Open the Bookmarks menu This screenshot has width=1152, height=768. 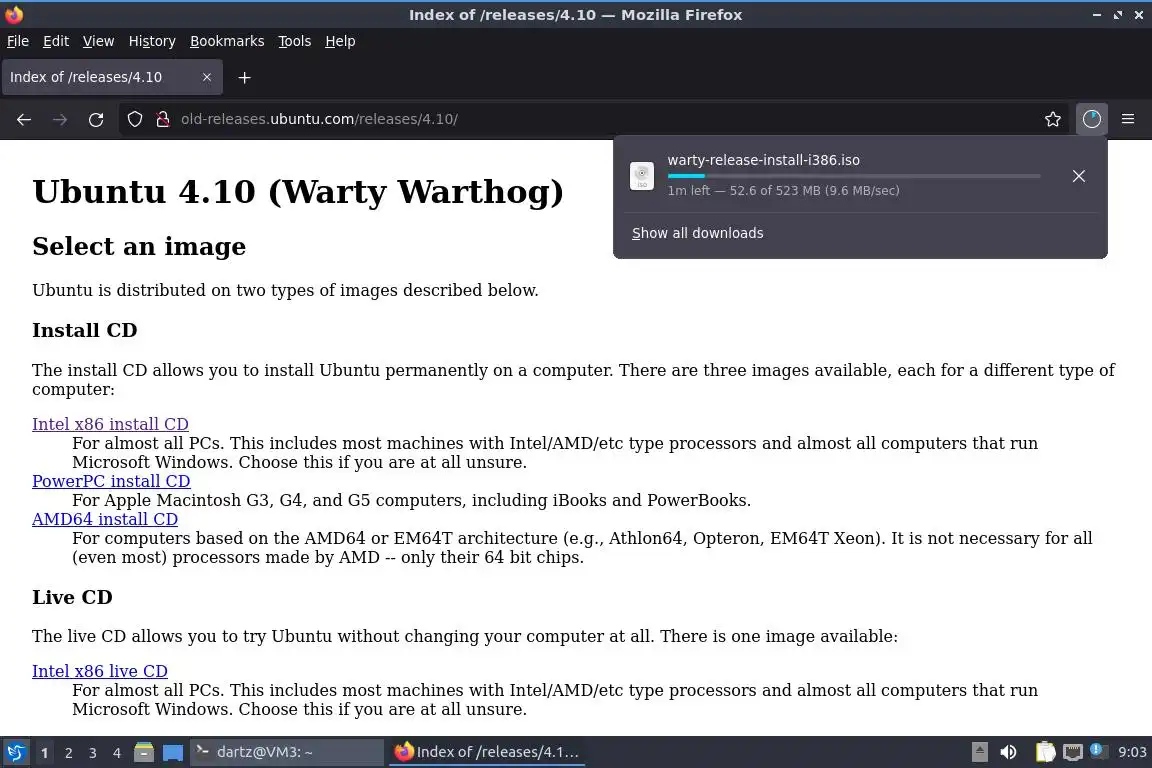point(227,41)
